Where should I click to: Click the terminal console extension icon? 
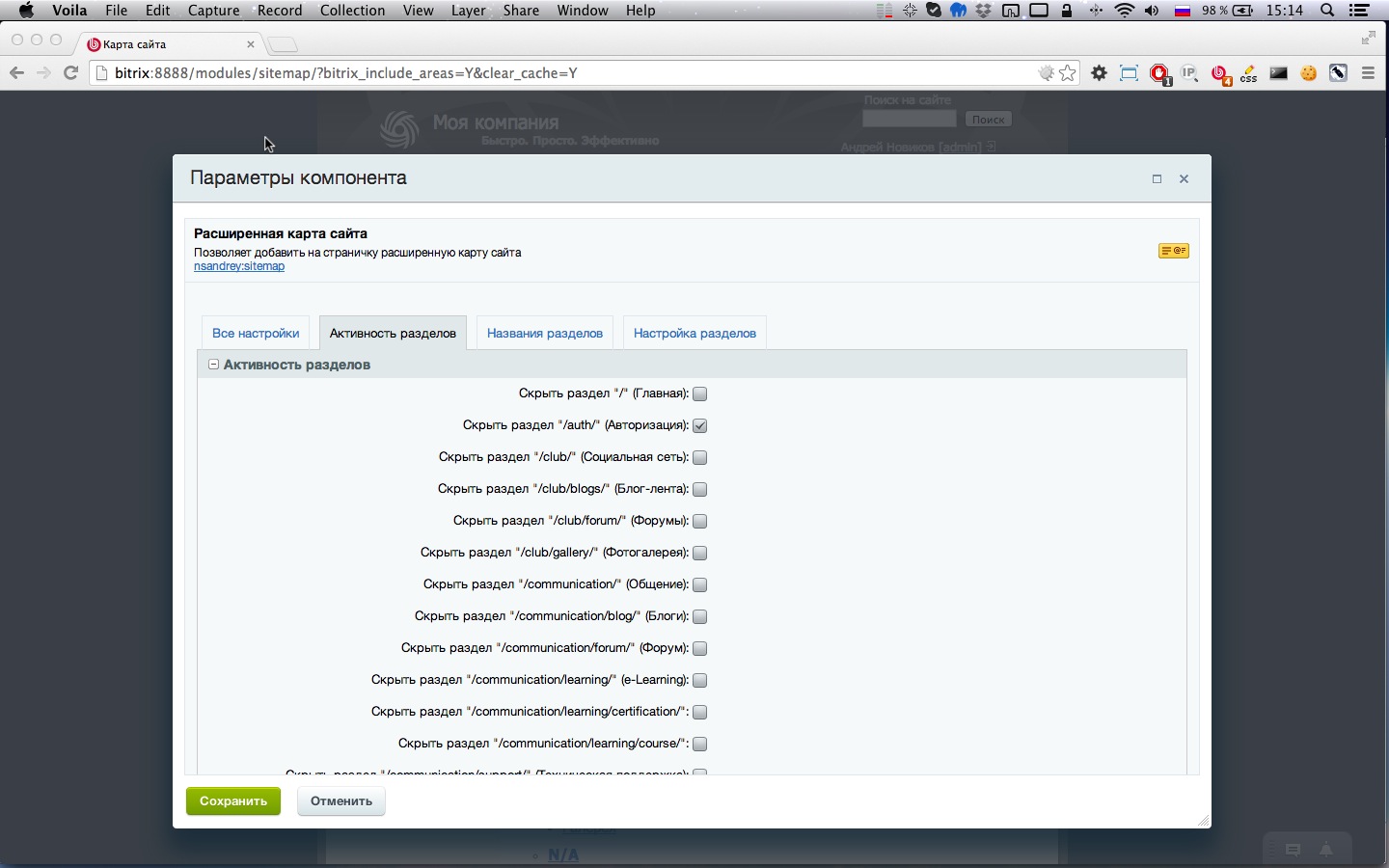click(x=1279, y=73)
